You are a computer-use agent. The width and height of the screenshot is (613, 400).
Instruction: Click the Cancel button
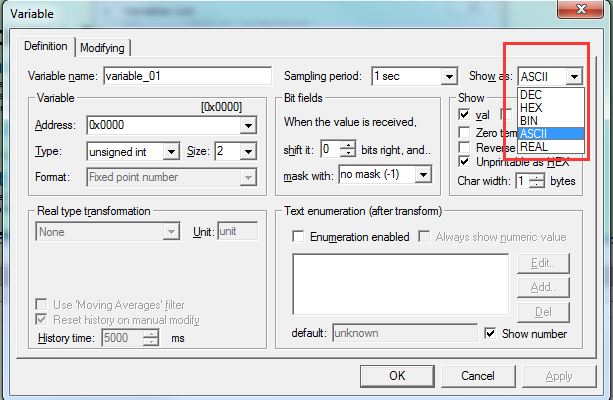point(478,376)
